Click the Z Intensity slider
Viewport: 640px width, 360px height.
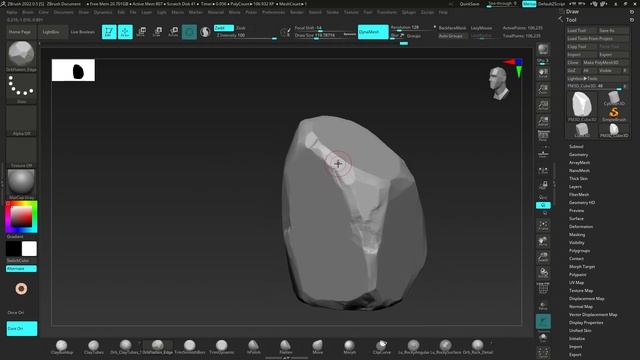(x=246, y=36)
